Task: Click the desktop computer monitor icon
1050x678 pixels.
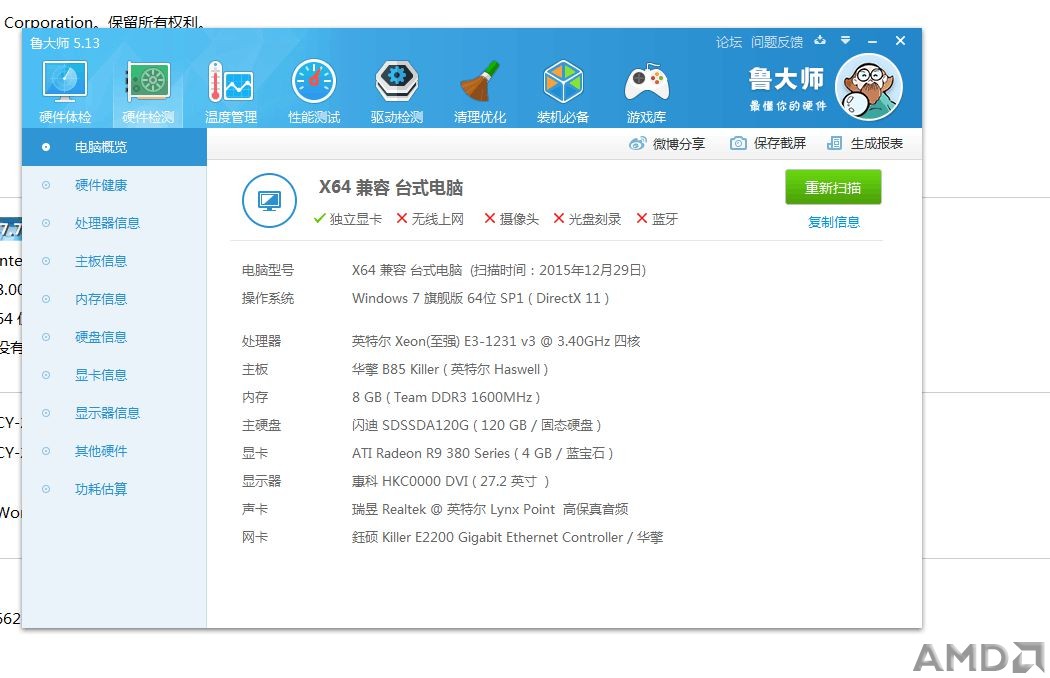Action: [x=269, y=200]
